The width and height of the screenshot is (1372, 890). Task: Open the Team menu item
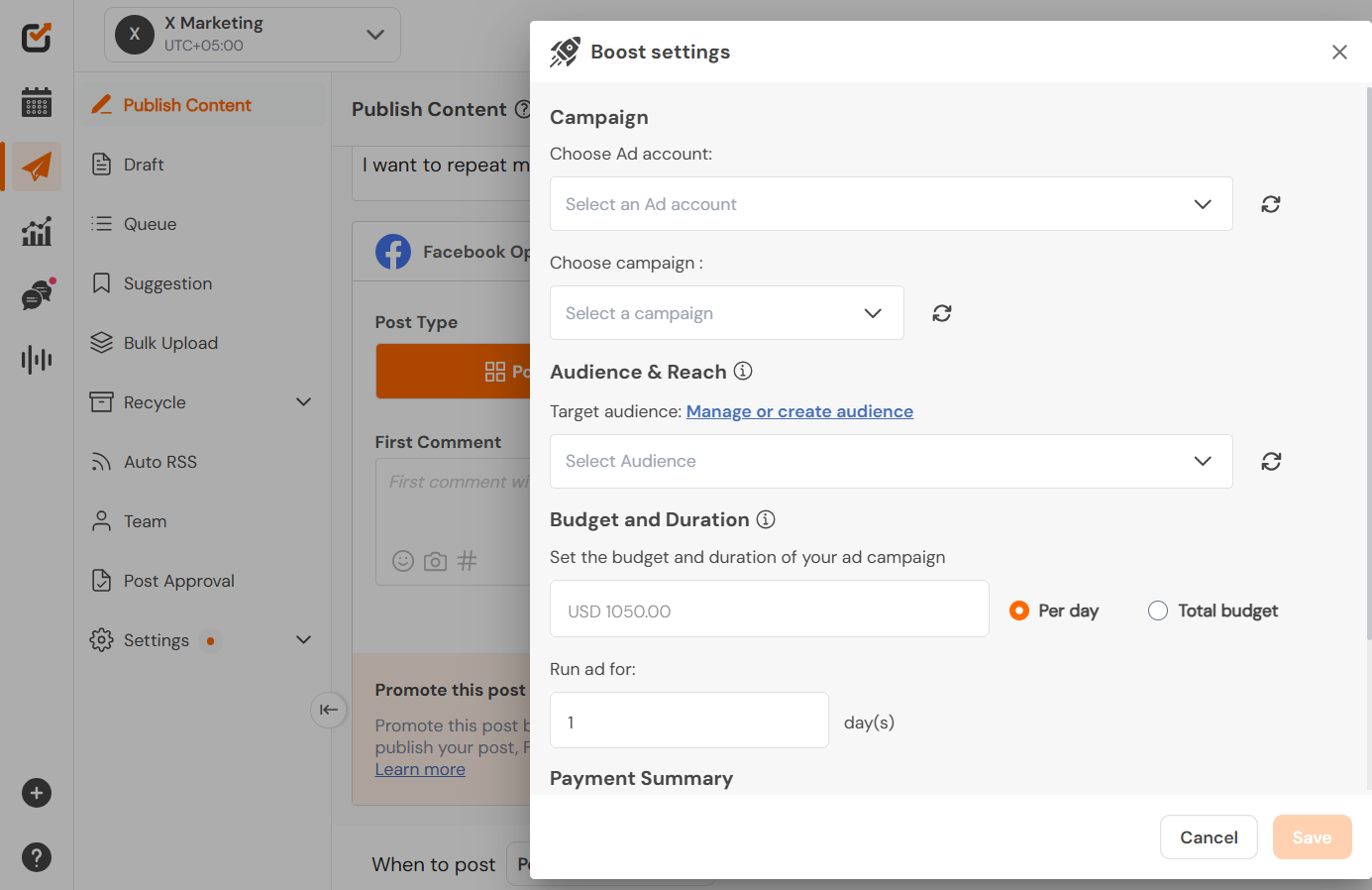coord(202,521)
